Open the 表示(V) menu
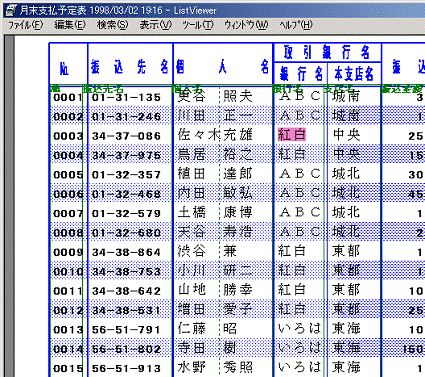Image resolution: width=425 pixels, height=377 pixels. click(x=155, y=25)
